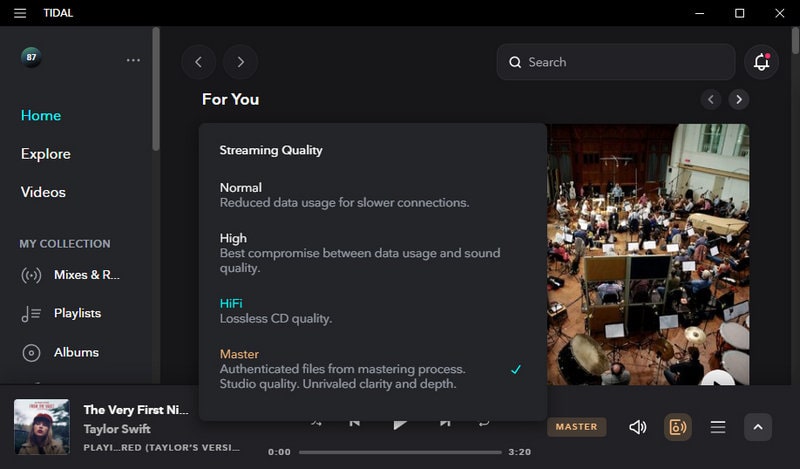Navigate back with the left arrow button
This screenshot has width=800, height=469.
[198, 62]
